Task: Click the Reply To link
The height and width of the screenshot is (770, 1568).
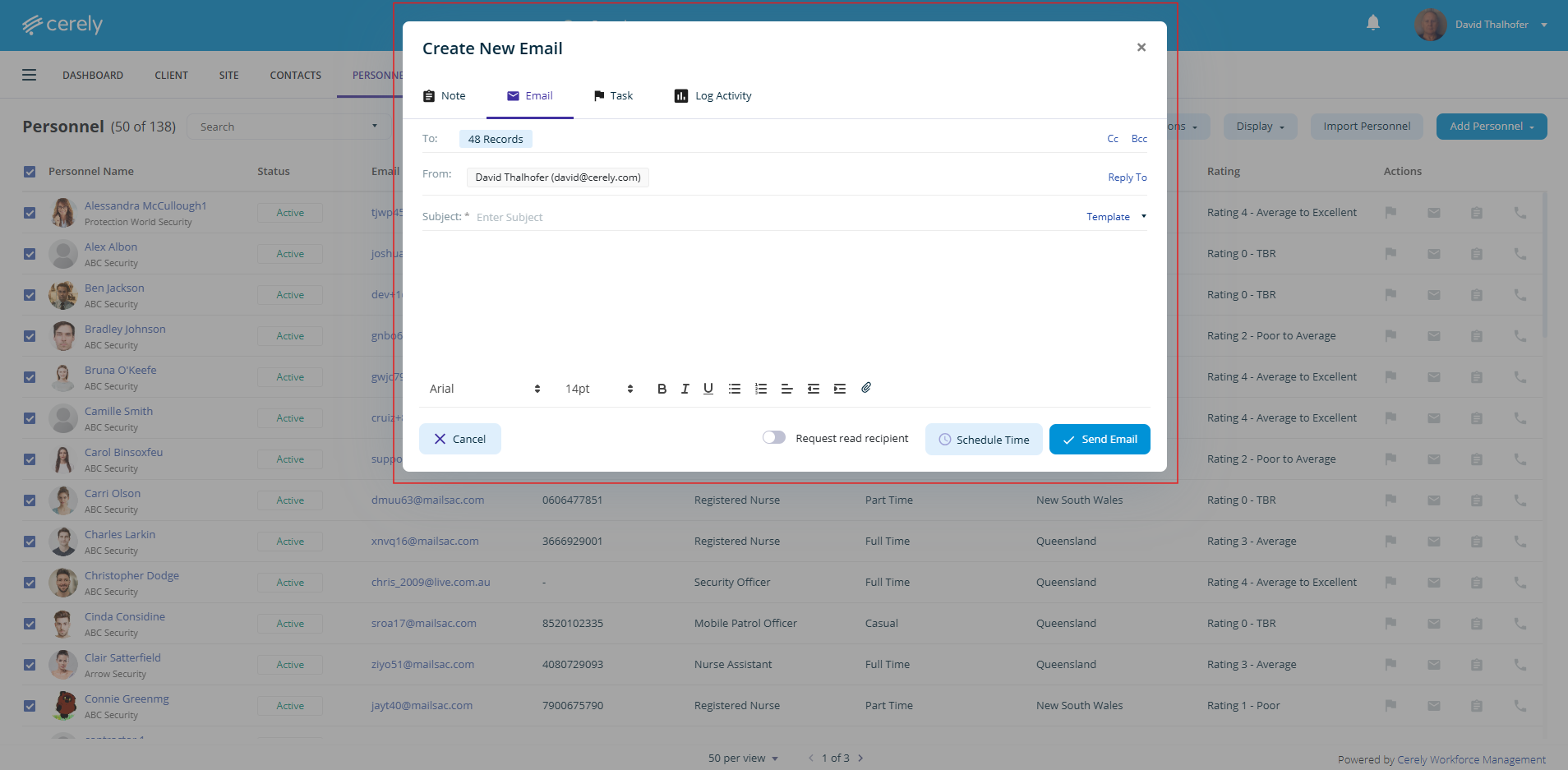Action: point(1128,178)
